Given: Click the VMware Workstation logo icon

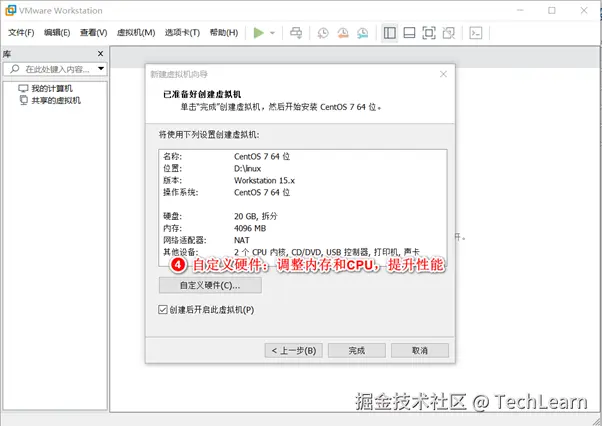Looking at the screenshot, I should [10, 10].
